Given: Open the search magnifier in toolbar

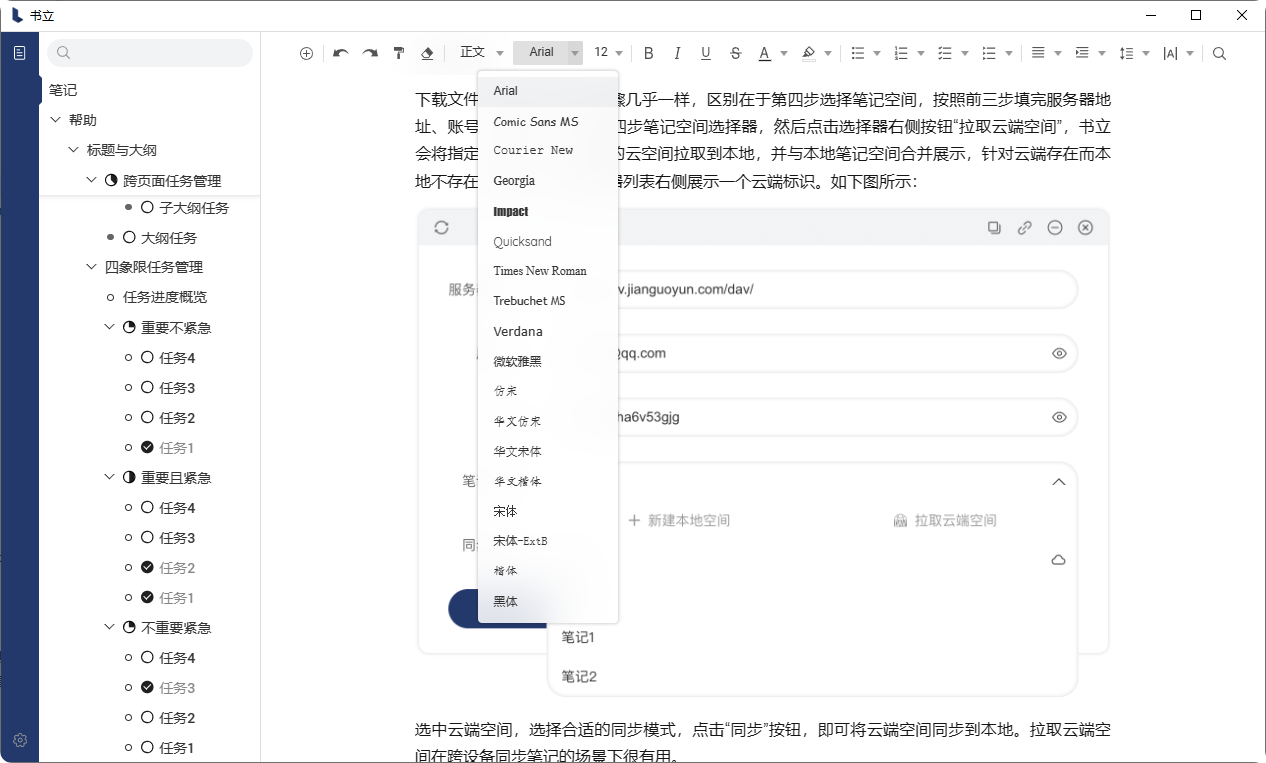Looking at the screenshot, I should pyautogui.click(x=1219, y=53).
